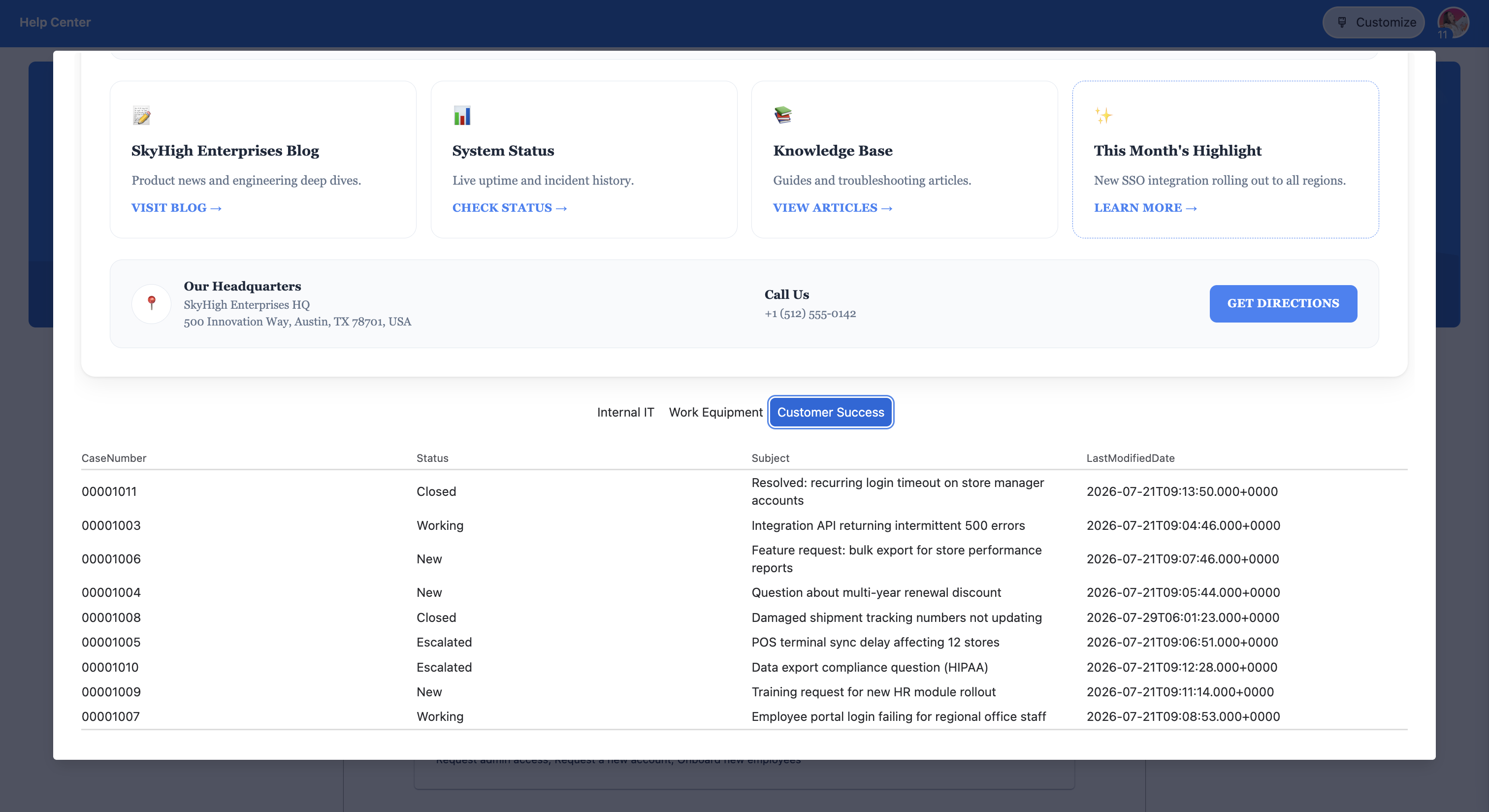Select case number 00001009
1489x812 pixels.
pyautogui.click(x=111, y=692)
